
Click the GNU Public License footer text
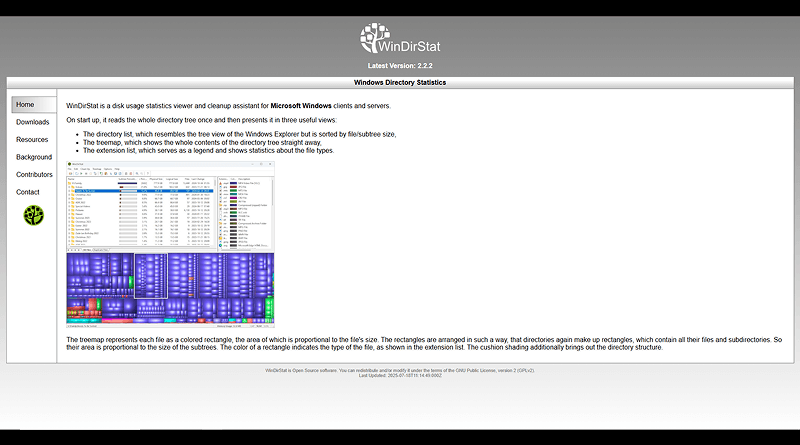tap(400, 370)
